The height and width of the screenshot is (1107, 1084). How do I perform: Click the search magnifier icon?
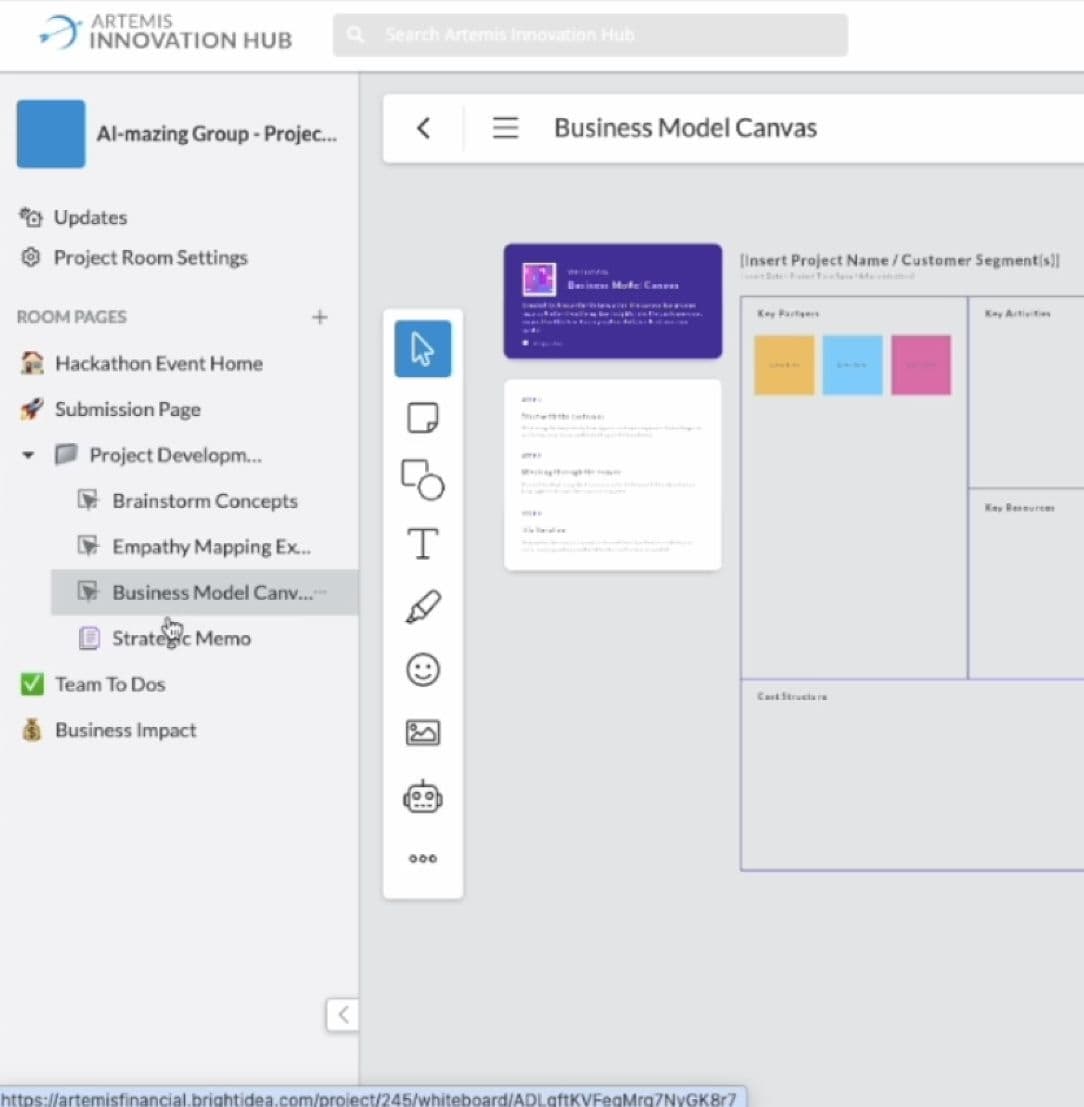click(355, 34)
